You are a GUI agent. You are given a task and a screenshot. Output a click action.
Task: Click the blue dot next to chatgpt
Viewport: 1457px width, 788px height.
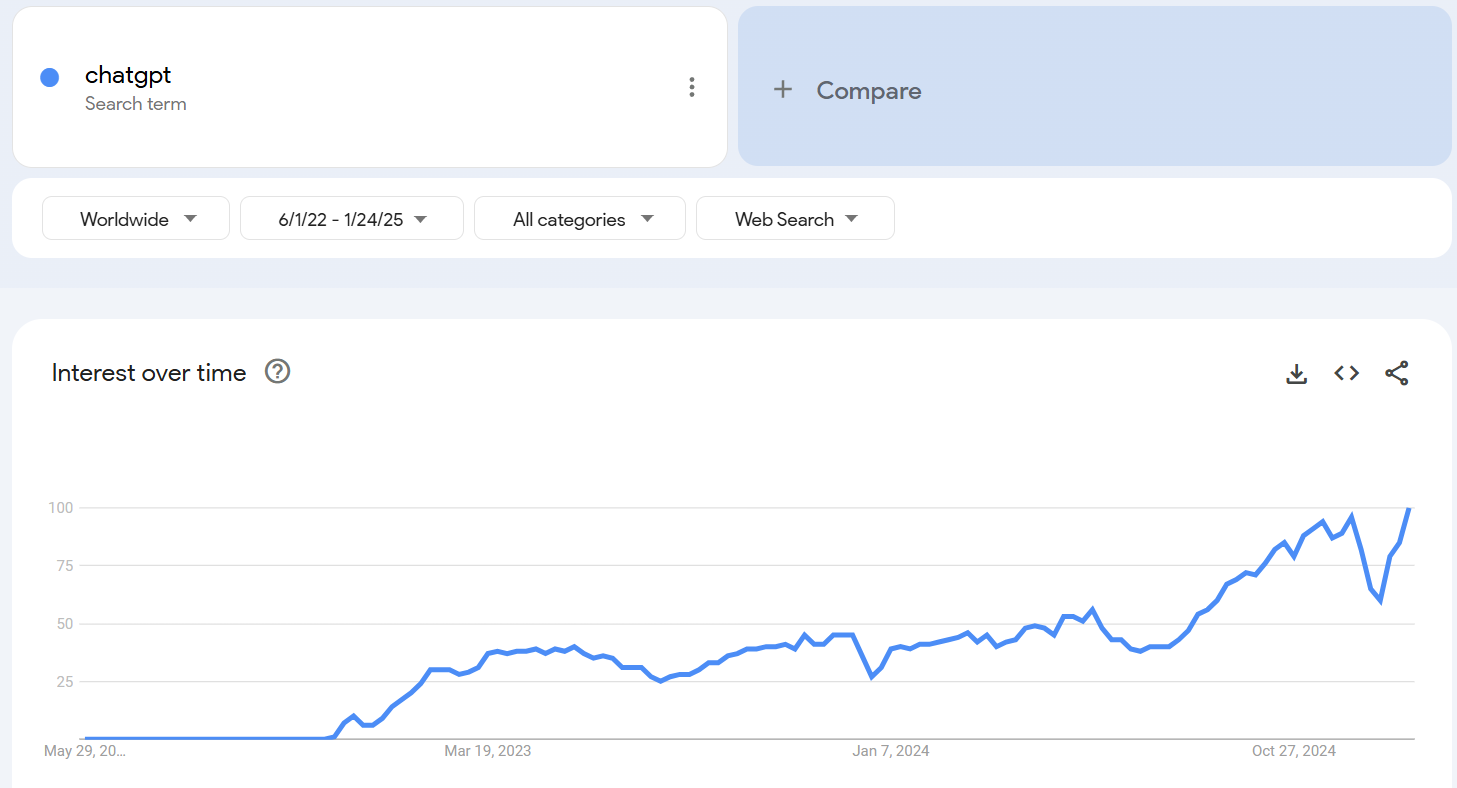point(50,77)
